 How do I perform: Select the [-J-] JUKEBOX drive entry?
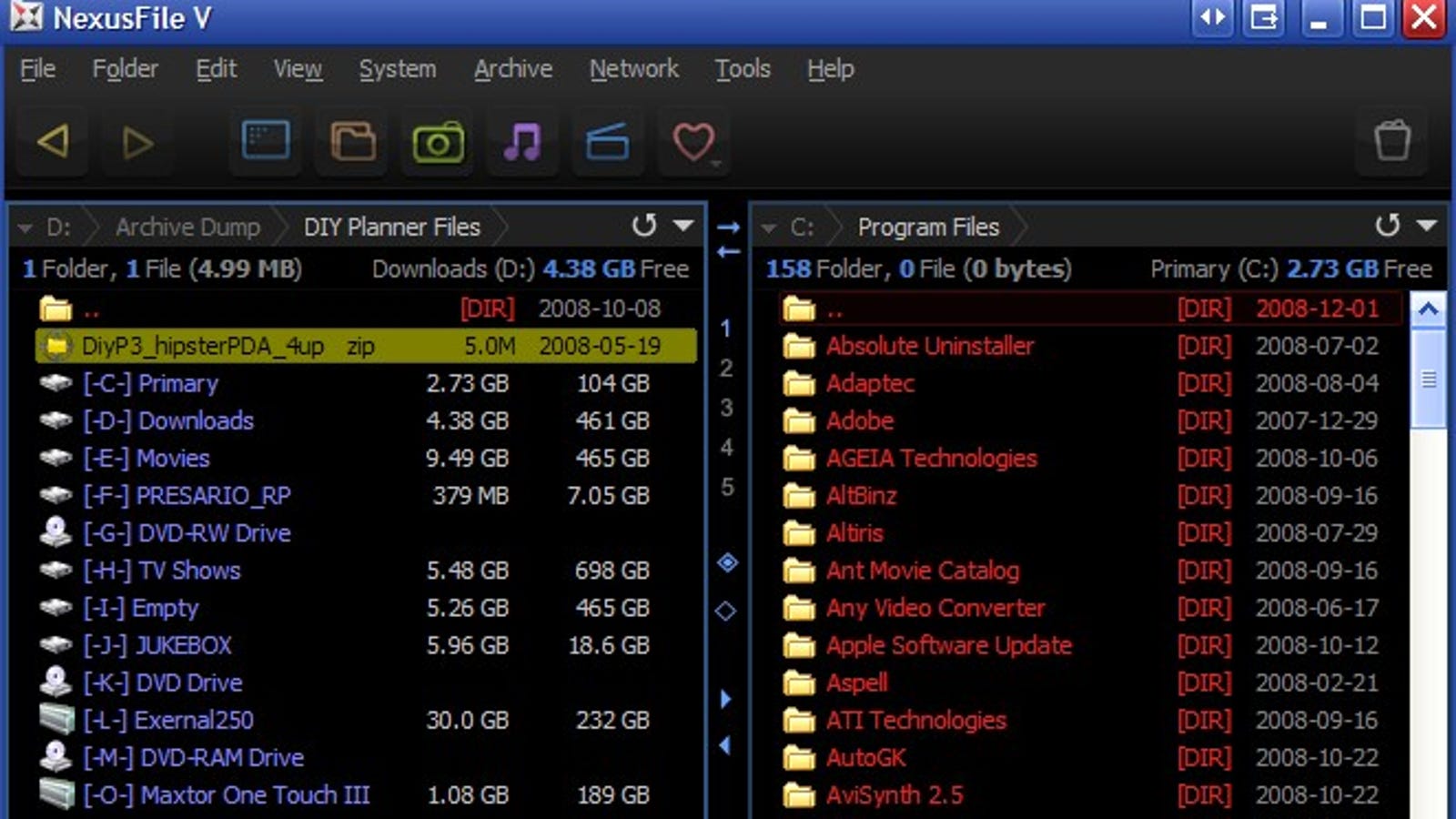(x=366, y=645)
